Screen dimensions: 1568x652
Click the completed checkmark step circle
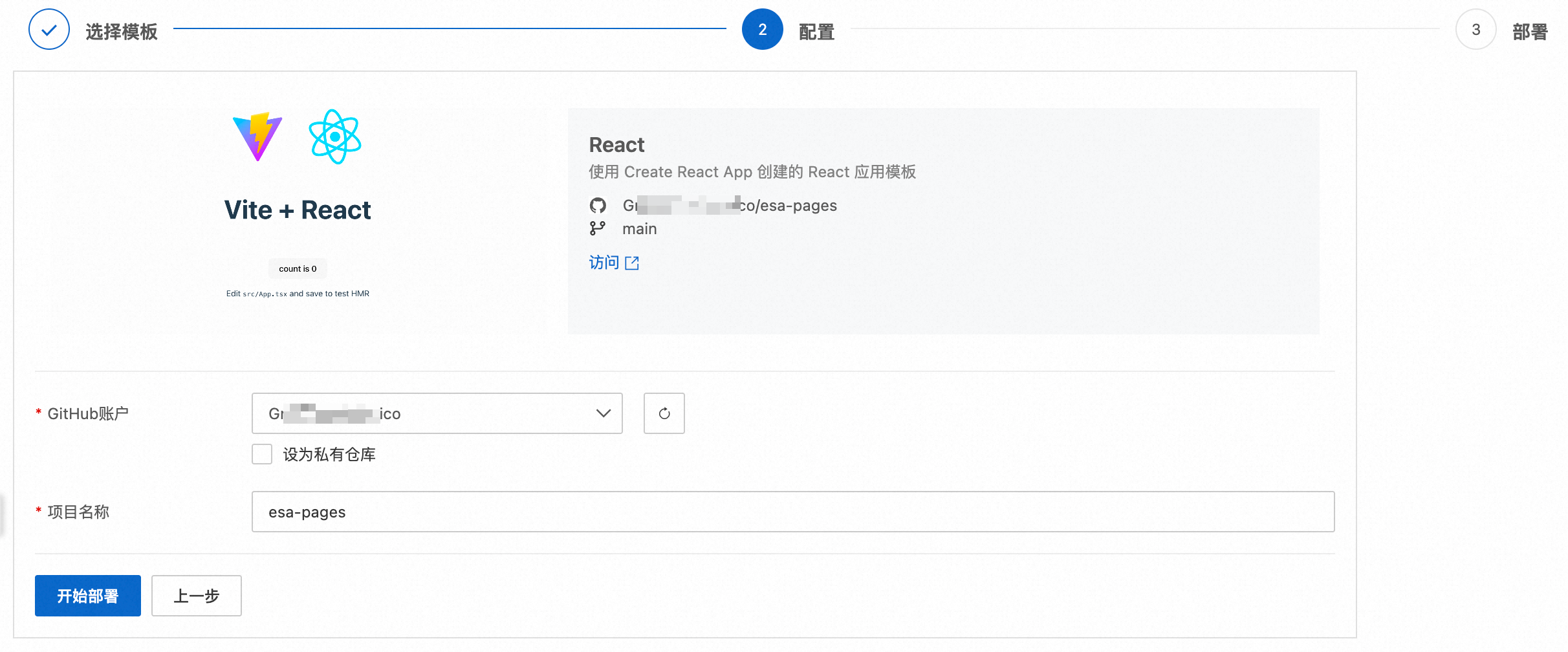(49, 30)
